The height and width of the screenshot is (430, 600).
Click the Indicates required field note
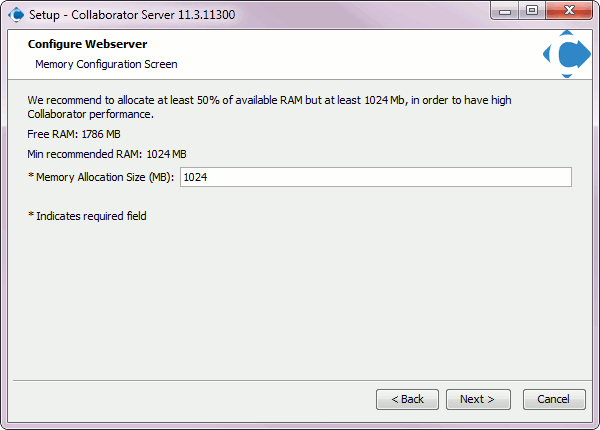(x=91, y=216)
